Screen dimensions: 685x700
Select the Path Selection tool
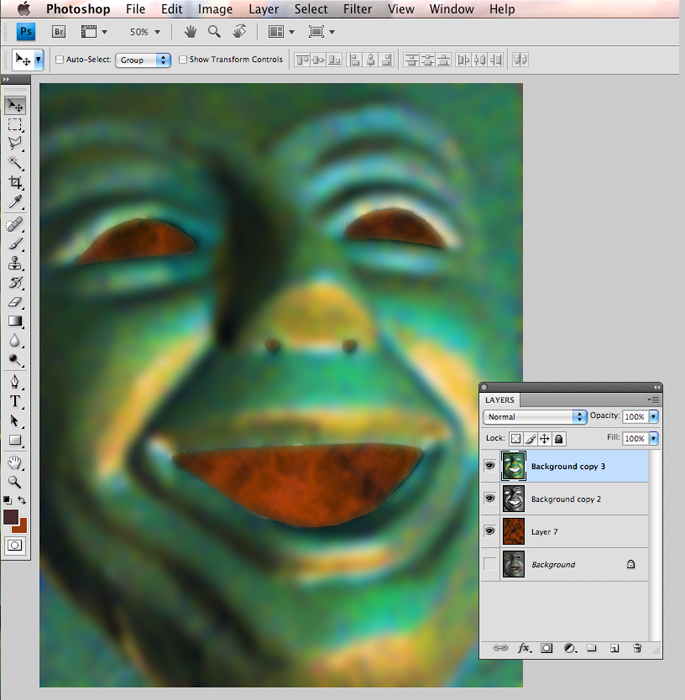(x=15, y=421)
